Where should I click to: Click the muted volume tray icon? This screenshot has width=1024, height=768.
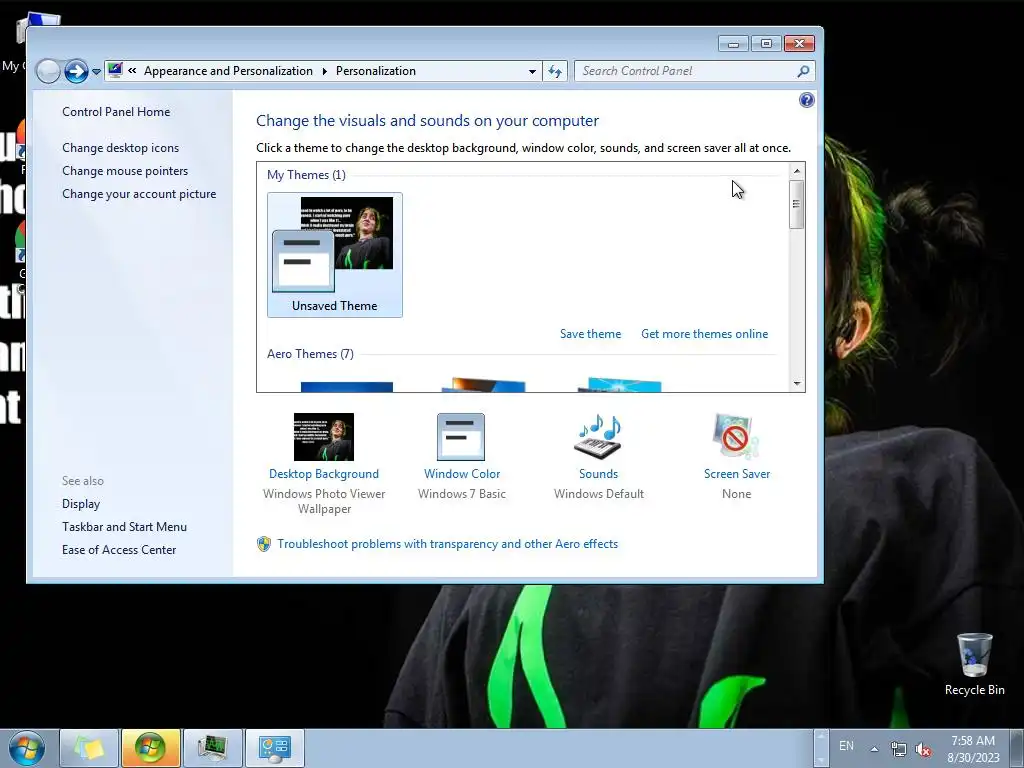(923, 749)
